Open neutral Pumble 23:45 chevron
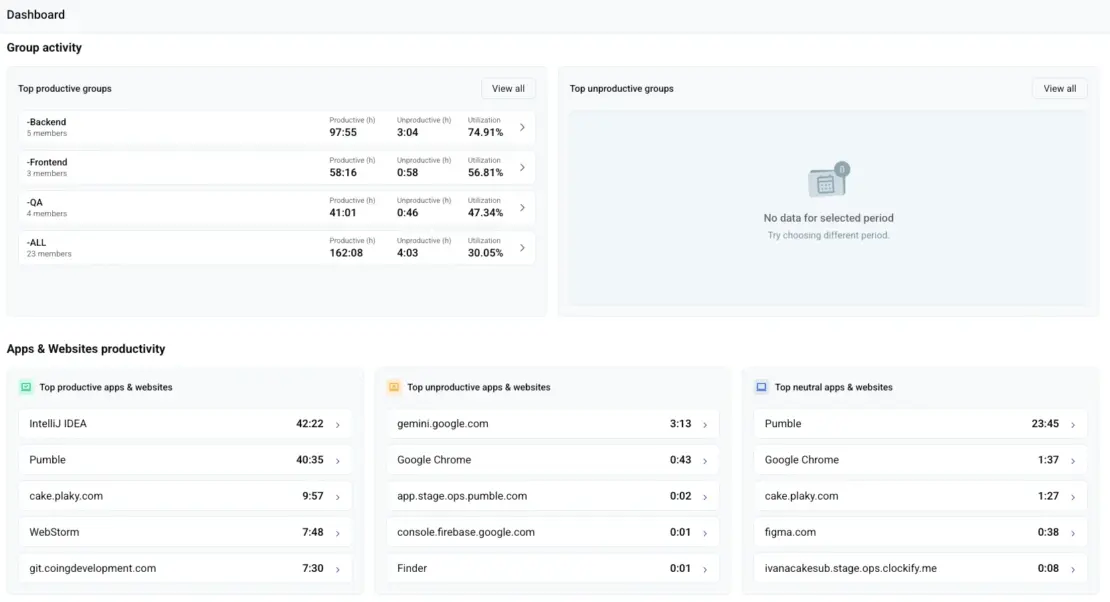This screenshot has height=602, width=1110. (1073, 425)
